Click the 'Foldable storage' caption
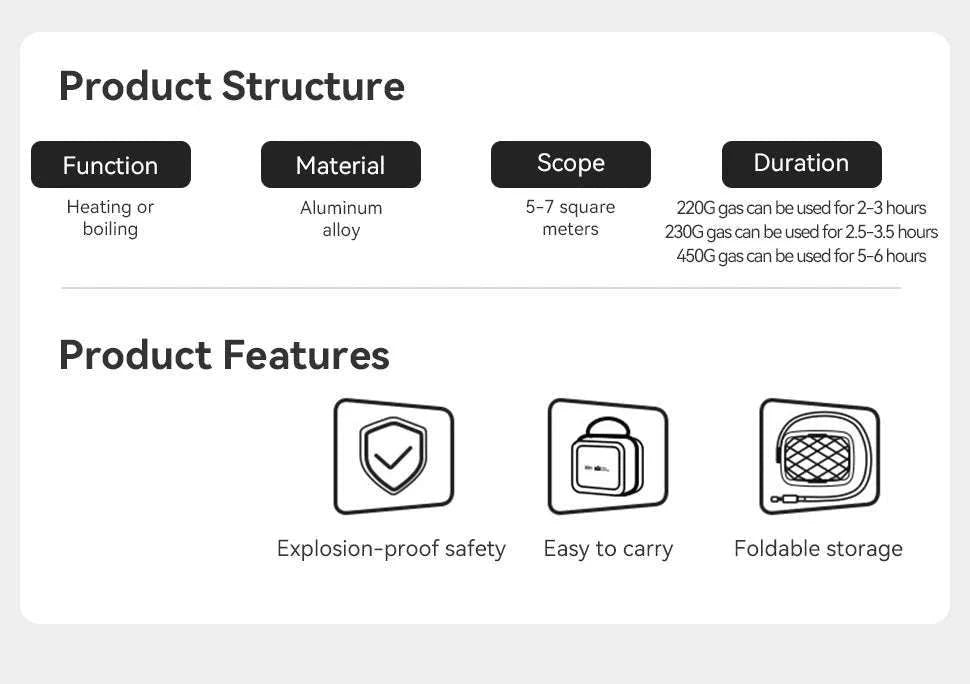Image resolution: width=970 pixels, height=684 pixels. pos(818,549)
